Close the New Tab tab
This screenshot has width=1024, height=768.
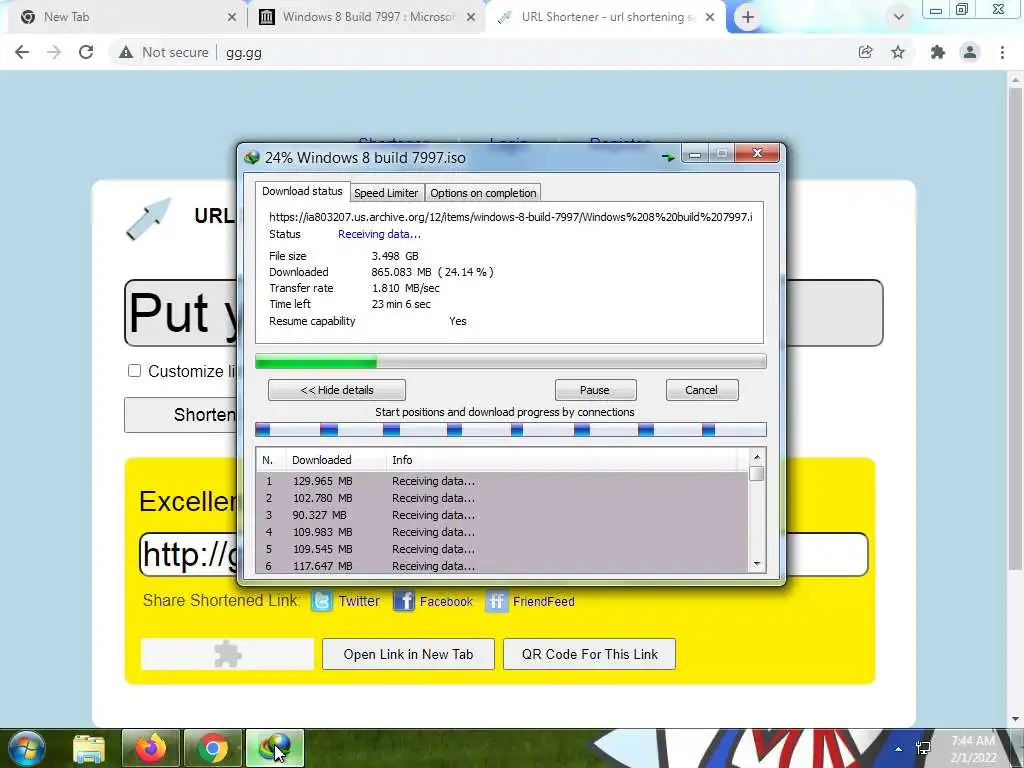point(232,18)
